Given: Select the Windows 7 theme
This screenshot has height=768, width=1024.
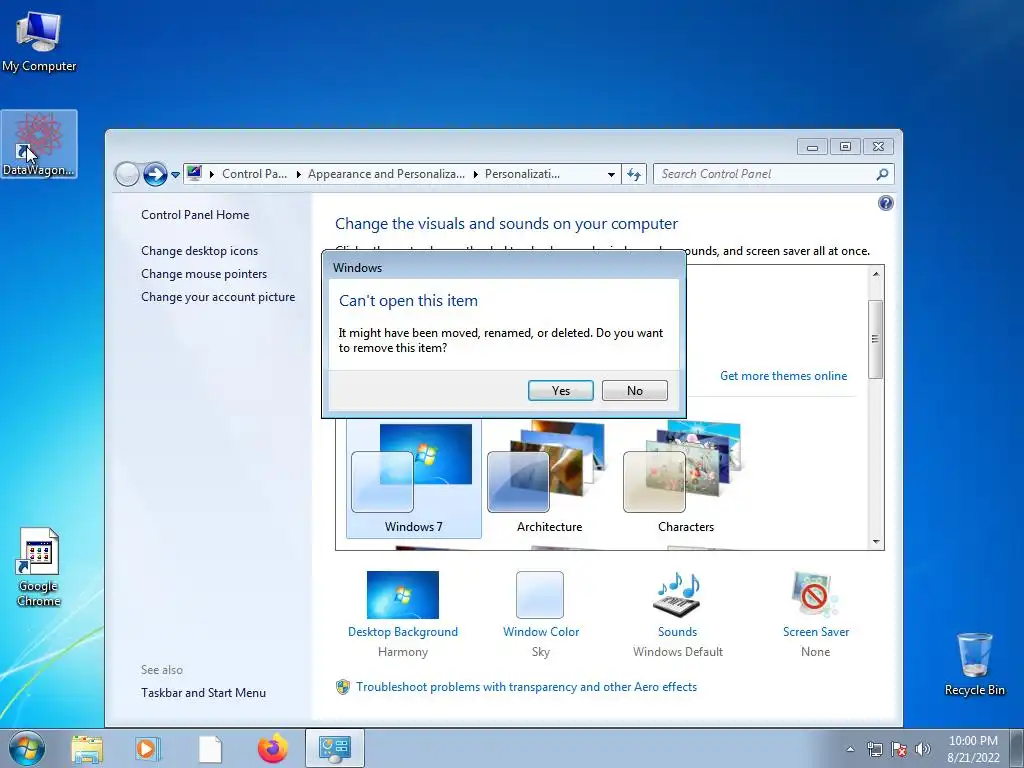Looking at the screenshot, I should pos(413,478).
